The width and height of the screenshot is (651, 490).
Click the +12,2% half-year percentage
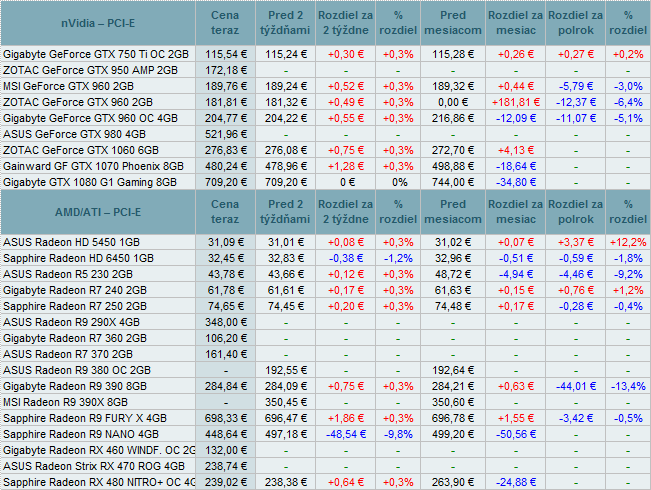click(x=628, y=242)
